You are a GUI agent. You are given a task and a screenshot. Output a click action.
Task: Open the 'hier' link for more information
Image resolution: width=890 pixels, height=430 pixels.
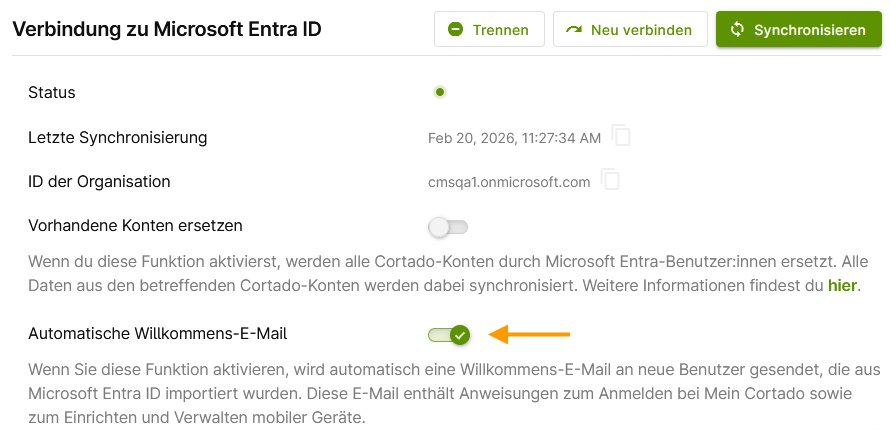coord(842,286)
